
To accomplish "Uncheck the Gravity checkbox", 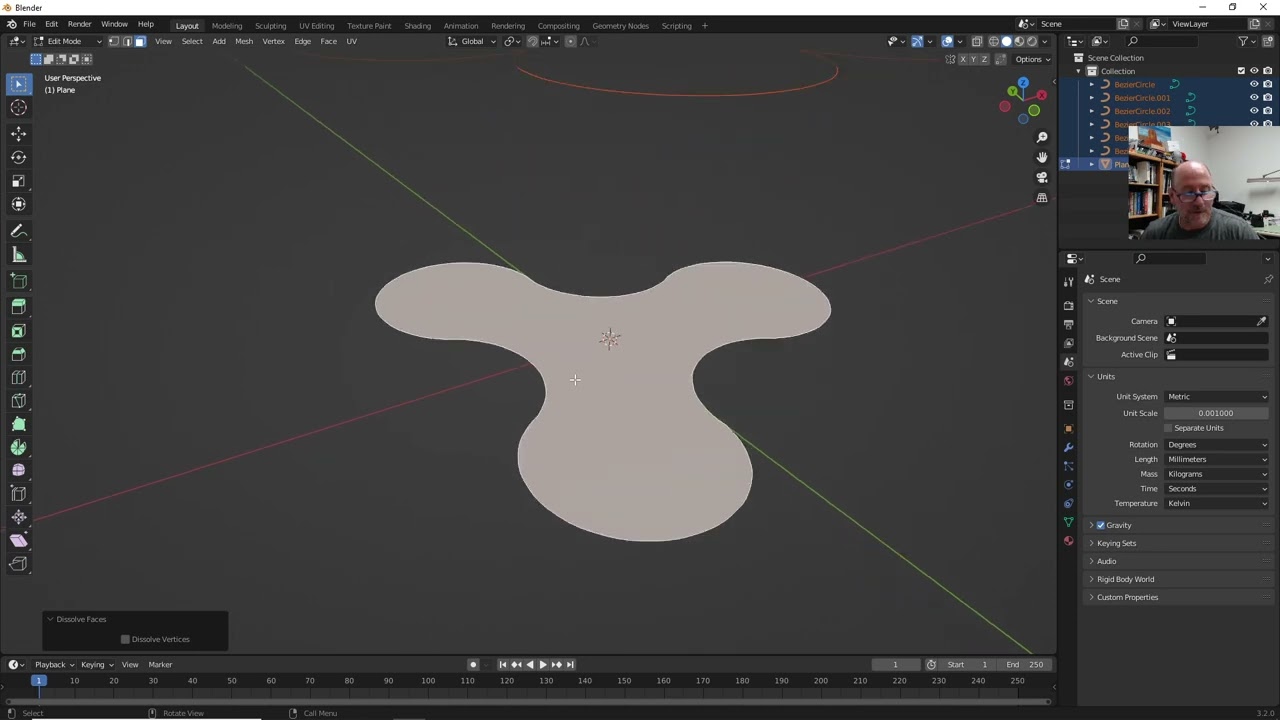I will pos(1101,525).
